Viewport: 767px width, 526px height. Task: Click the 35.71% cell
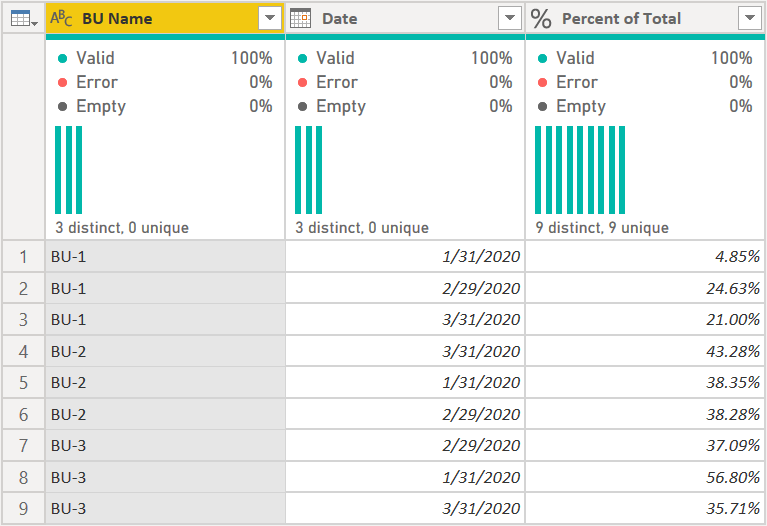[x=645, y=508]
